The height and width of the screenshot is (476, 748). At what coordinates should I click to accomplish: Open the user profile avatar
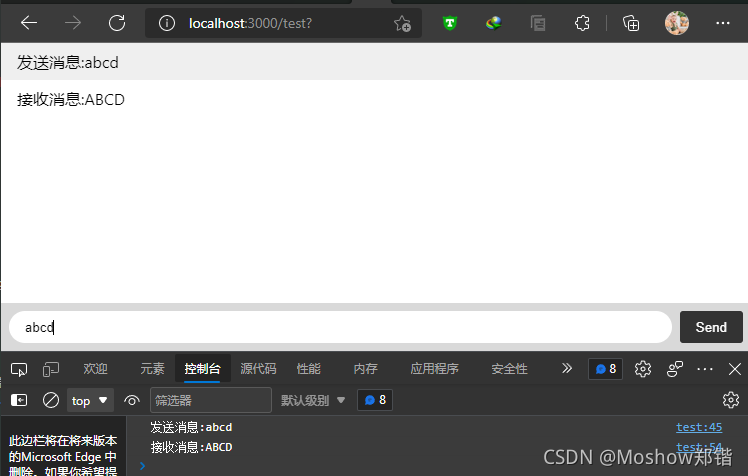[676, 23]
